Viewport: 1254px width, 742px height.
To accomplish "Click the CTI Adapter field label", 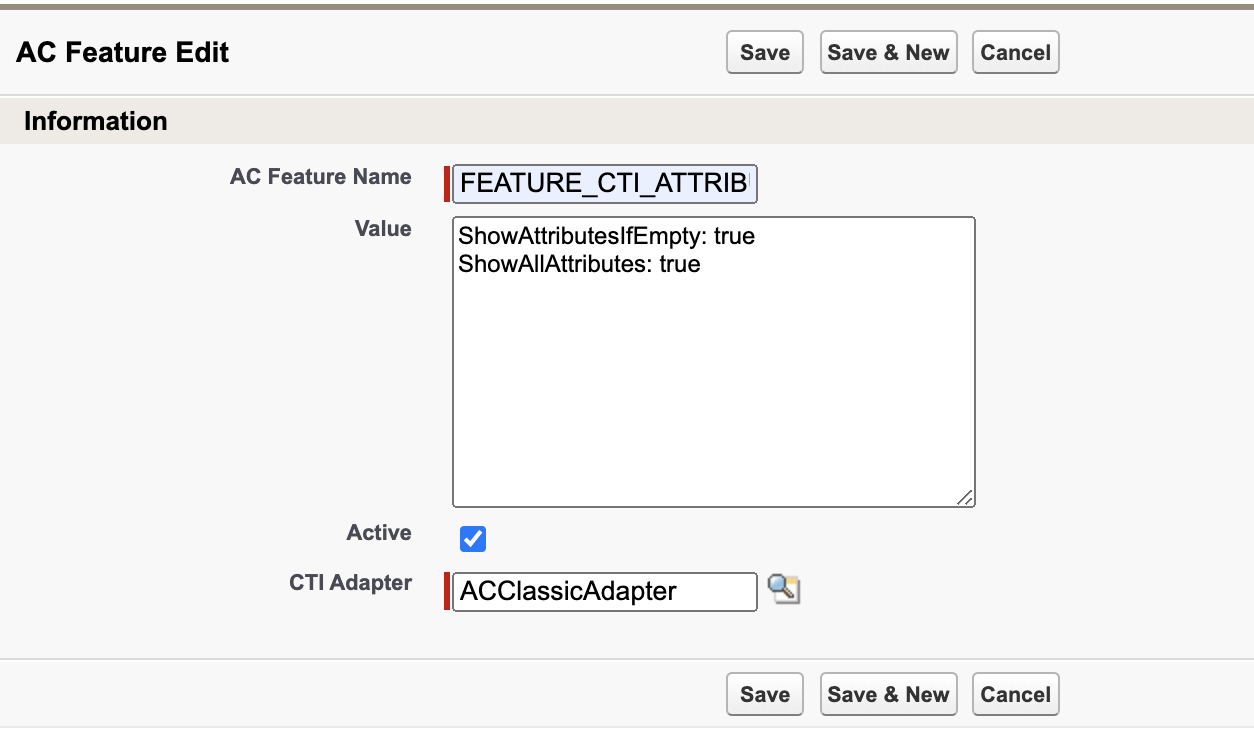I will (x=350, y=582).
